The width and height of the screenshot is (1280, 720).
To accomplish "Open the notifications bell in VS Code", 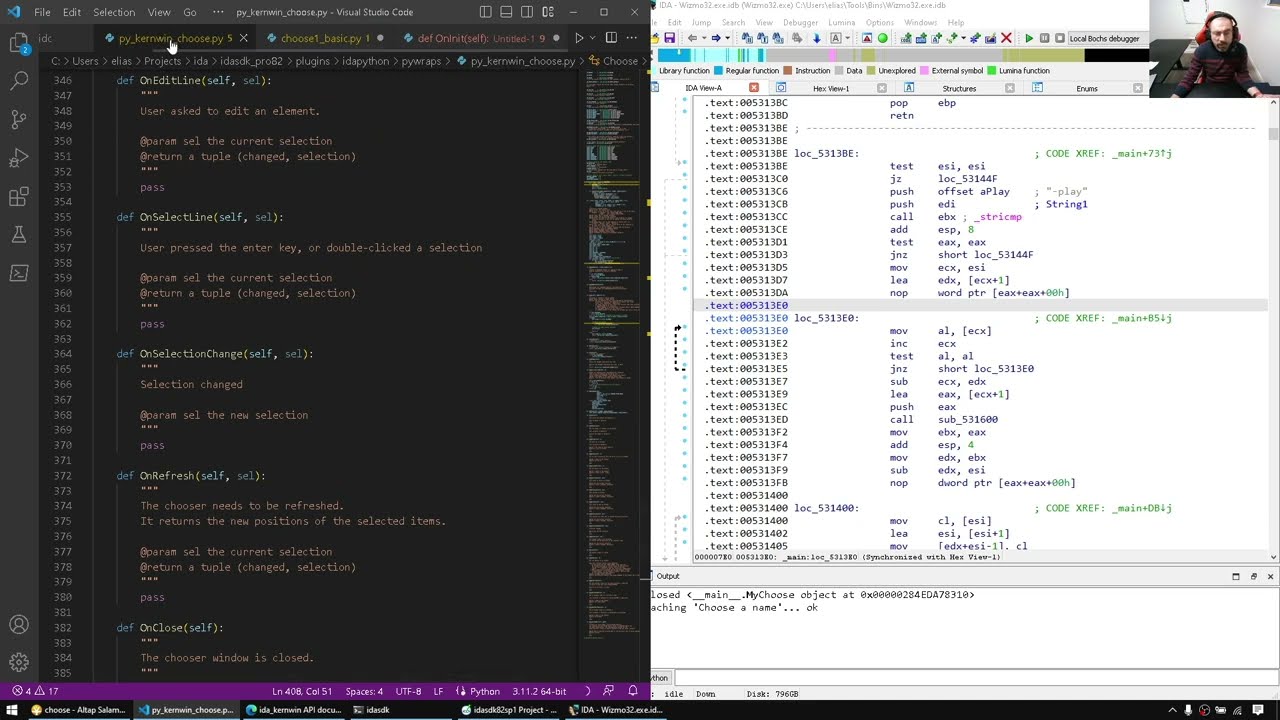I will [632, 691].
